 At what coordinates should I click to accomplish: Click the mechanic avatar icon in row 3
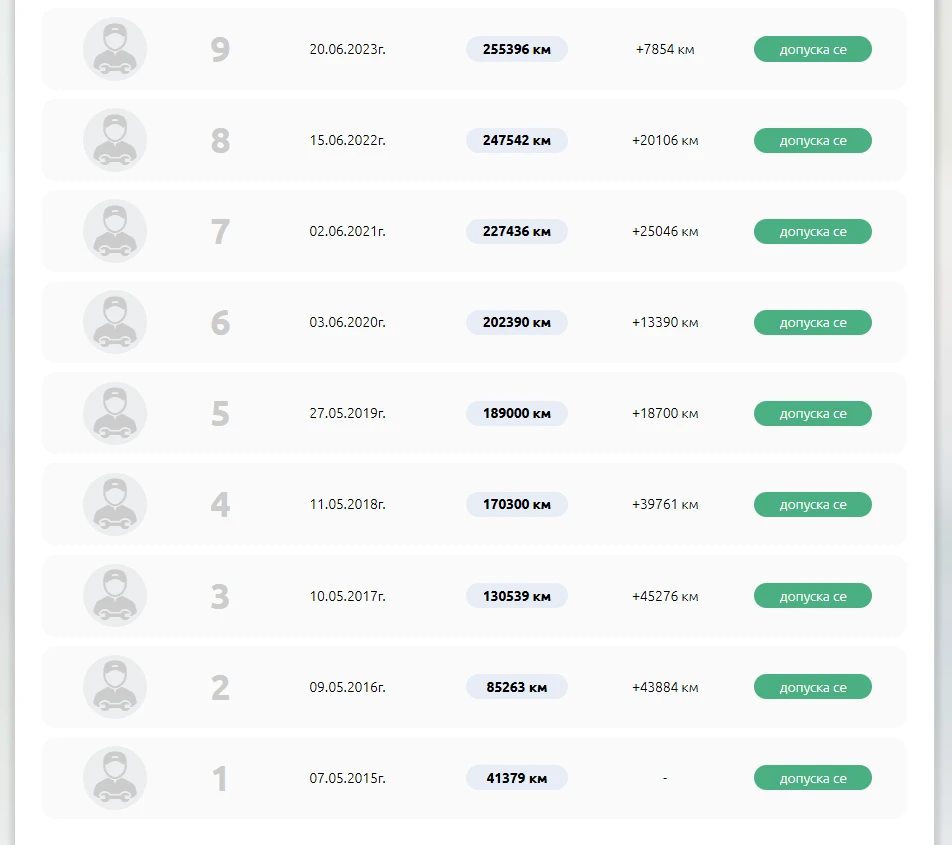(115, 596)
